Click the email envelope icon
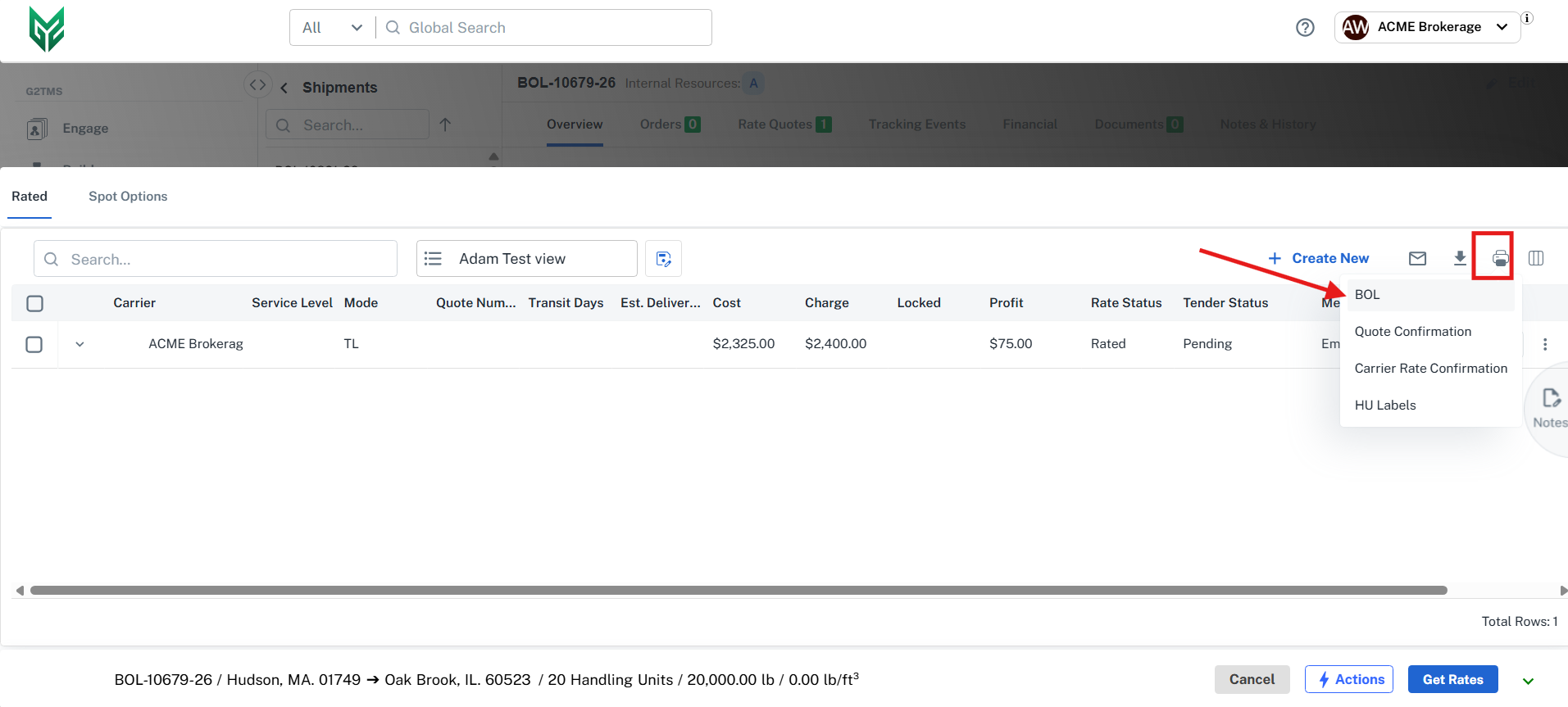1568x707 pixels. click(x=1417, y=259)
